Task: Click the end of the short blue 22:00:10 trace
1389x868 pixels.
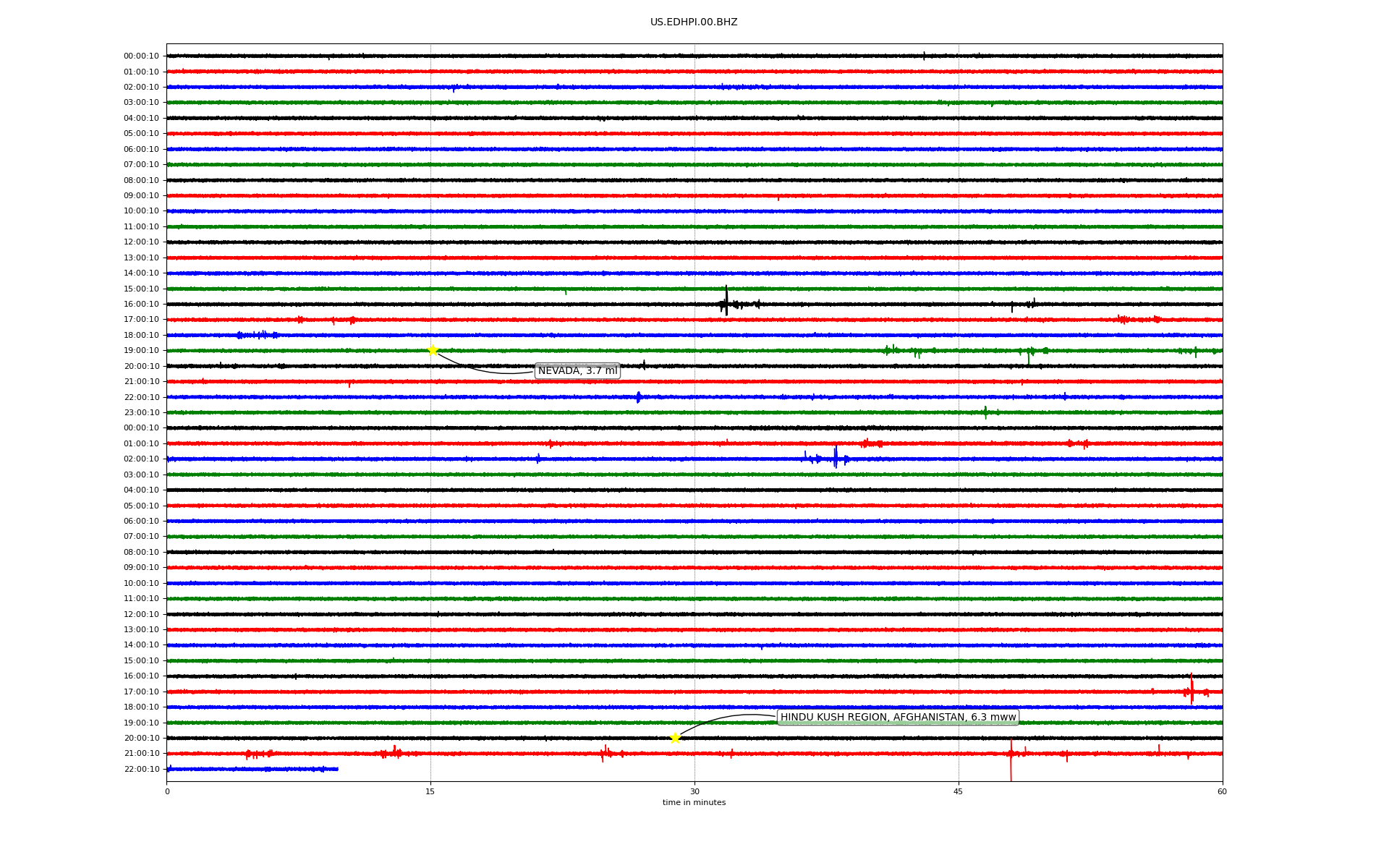Action: tap(337, 769)
